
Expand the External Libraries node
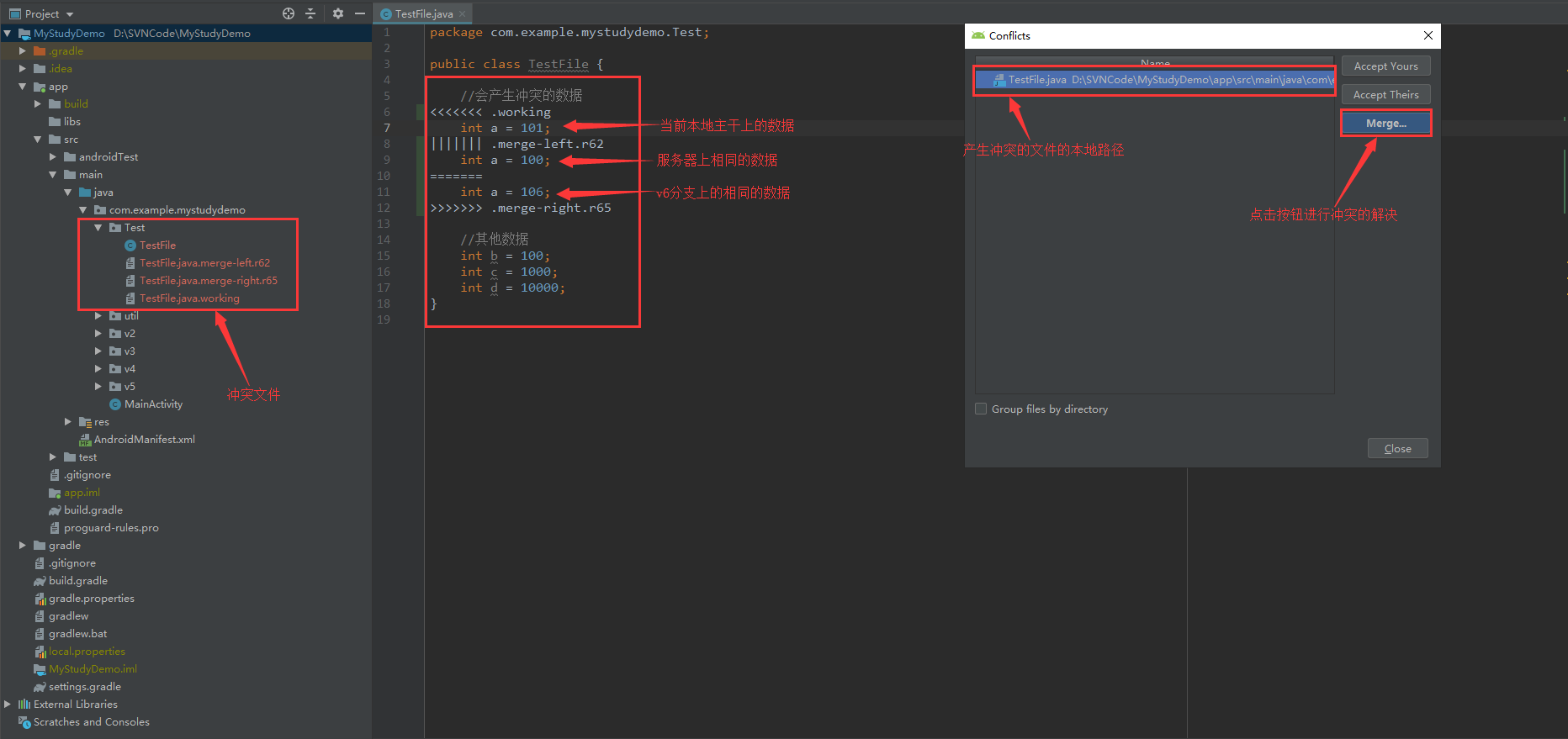(8, 705)
